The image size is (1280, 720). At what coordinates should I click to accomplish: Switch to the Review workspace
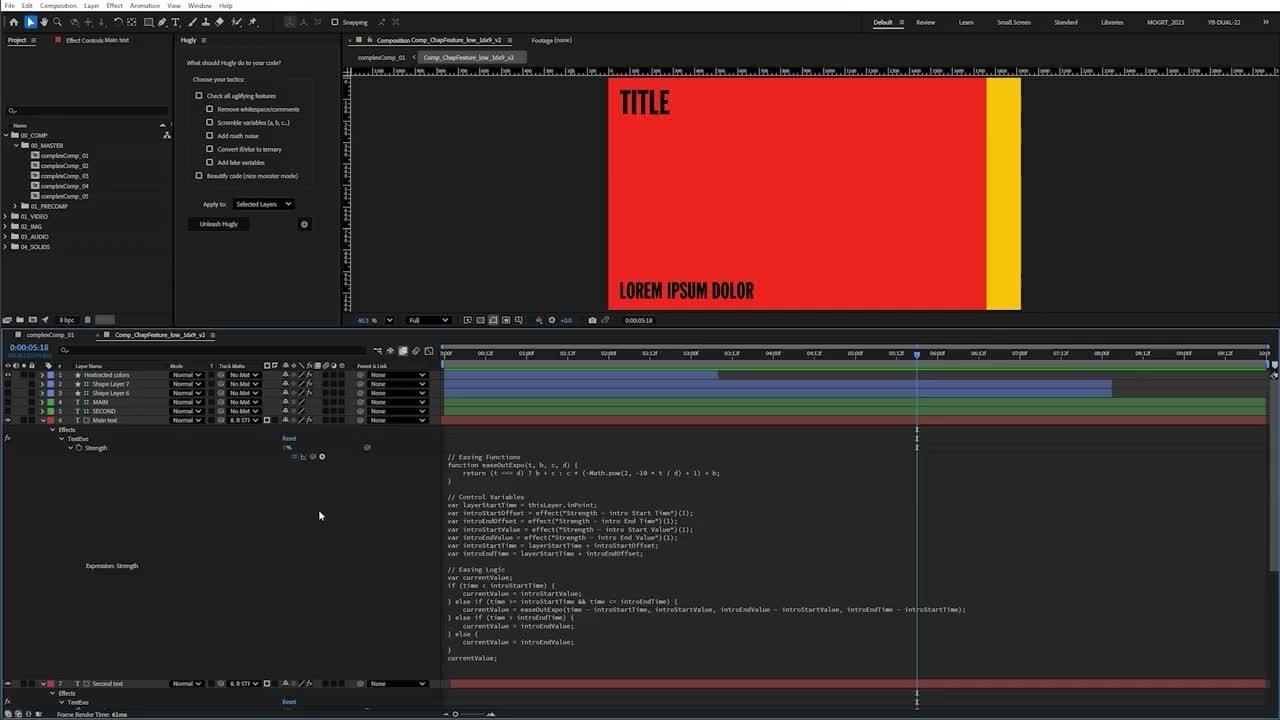[925, 22]
